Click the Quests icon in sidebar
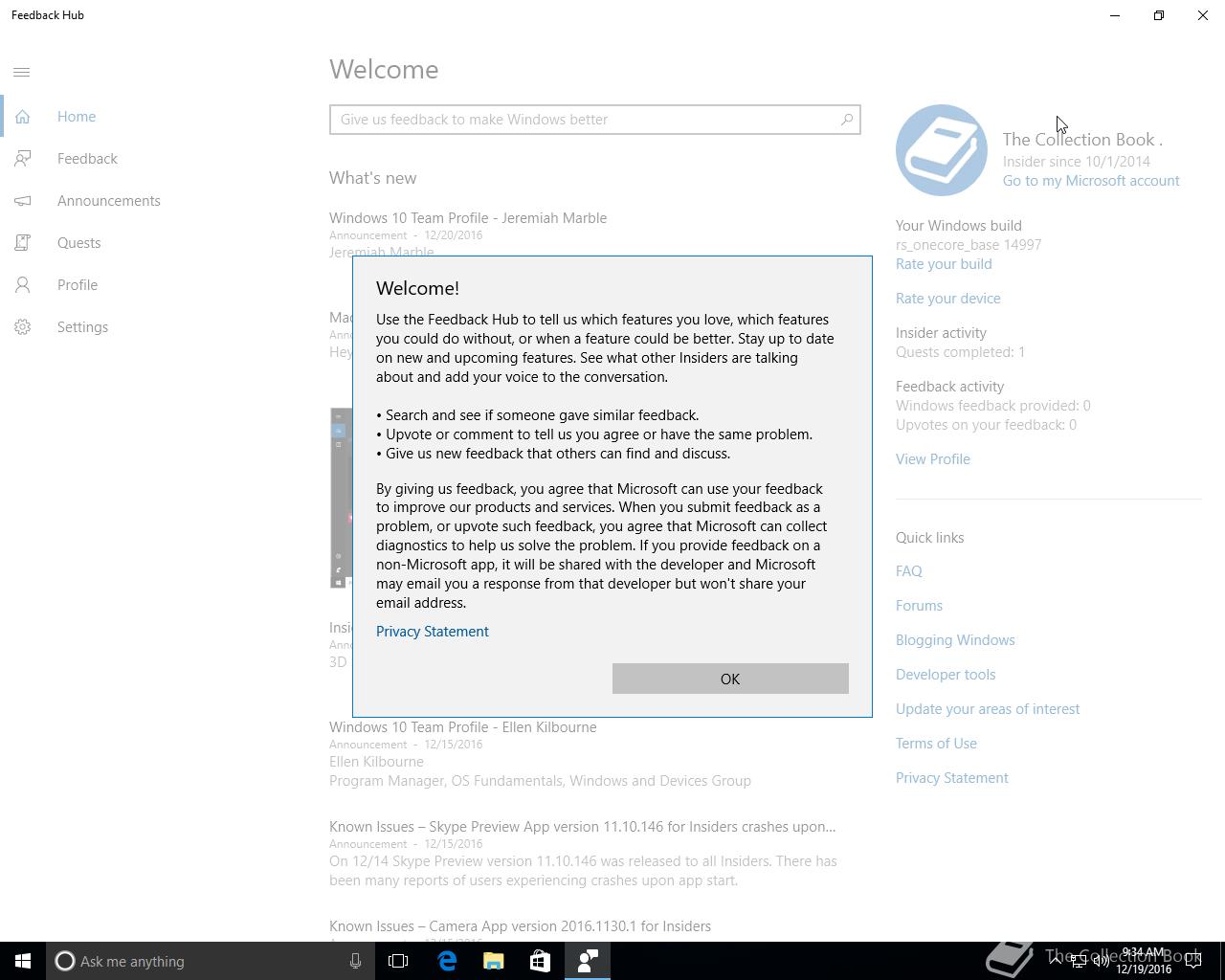Screen dimensions: 1225x980 22,243
